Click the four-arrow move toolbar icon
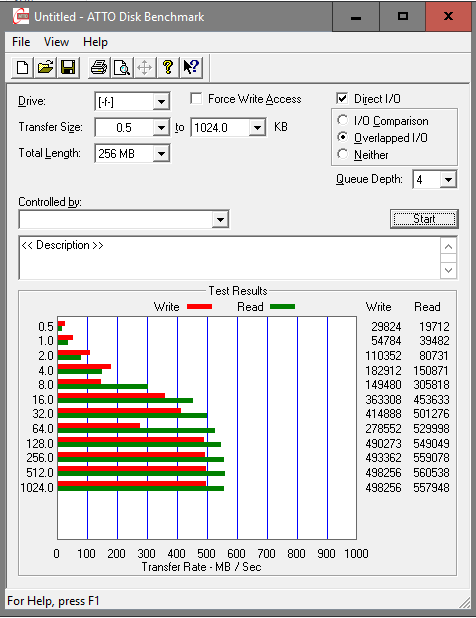 [x=145, y=67]
